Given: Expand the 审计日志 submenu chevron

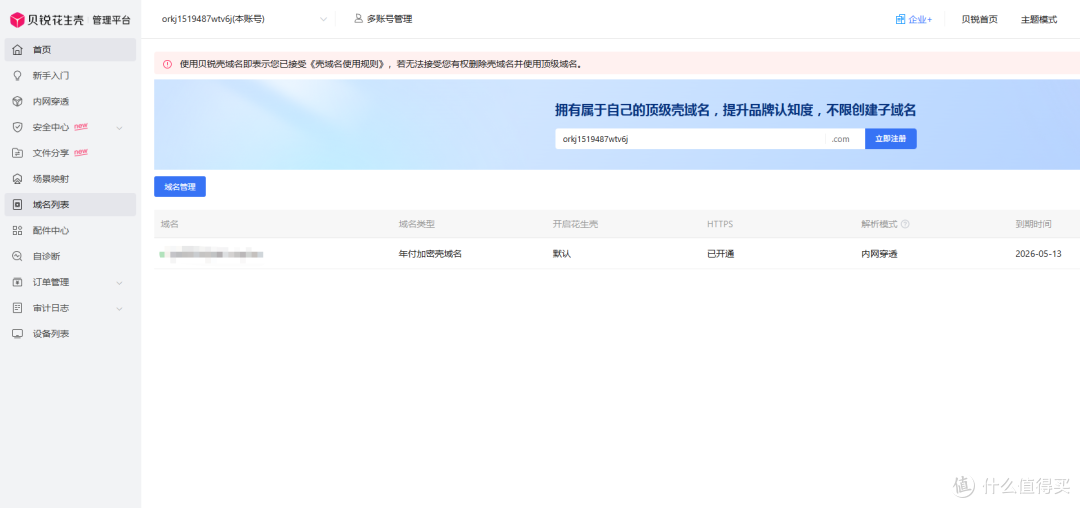Looking at the screenshot, I should (x=119, y=308).
